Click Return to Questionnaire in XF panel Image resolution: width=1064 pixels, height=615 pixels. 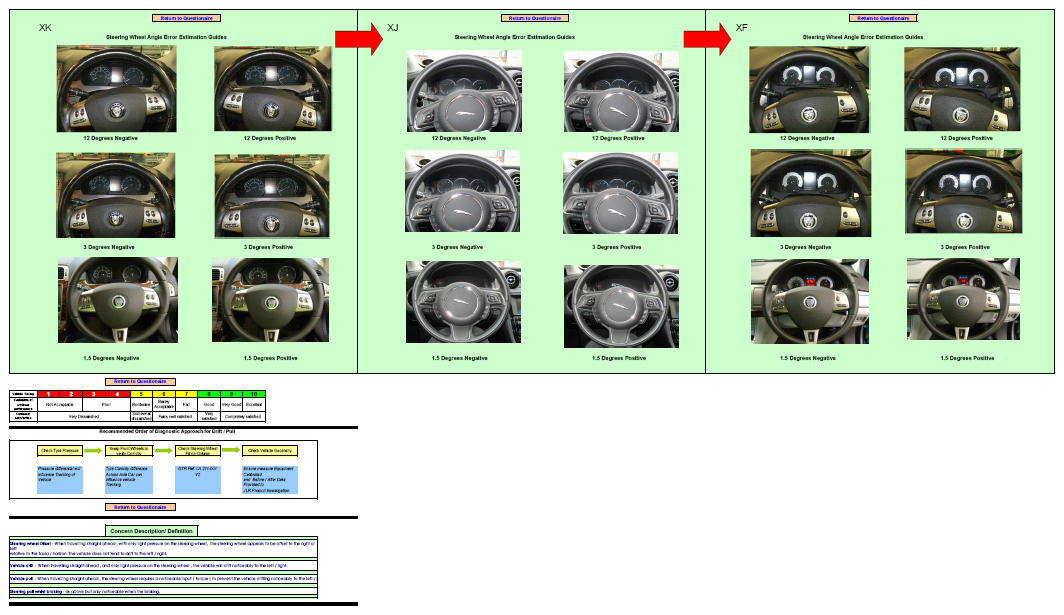(883, 18)
